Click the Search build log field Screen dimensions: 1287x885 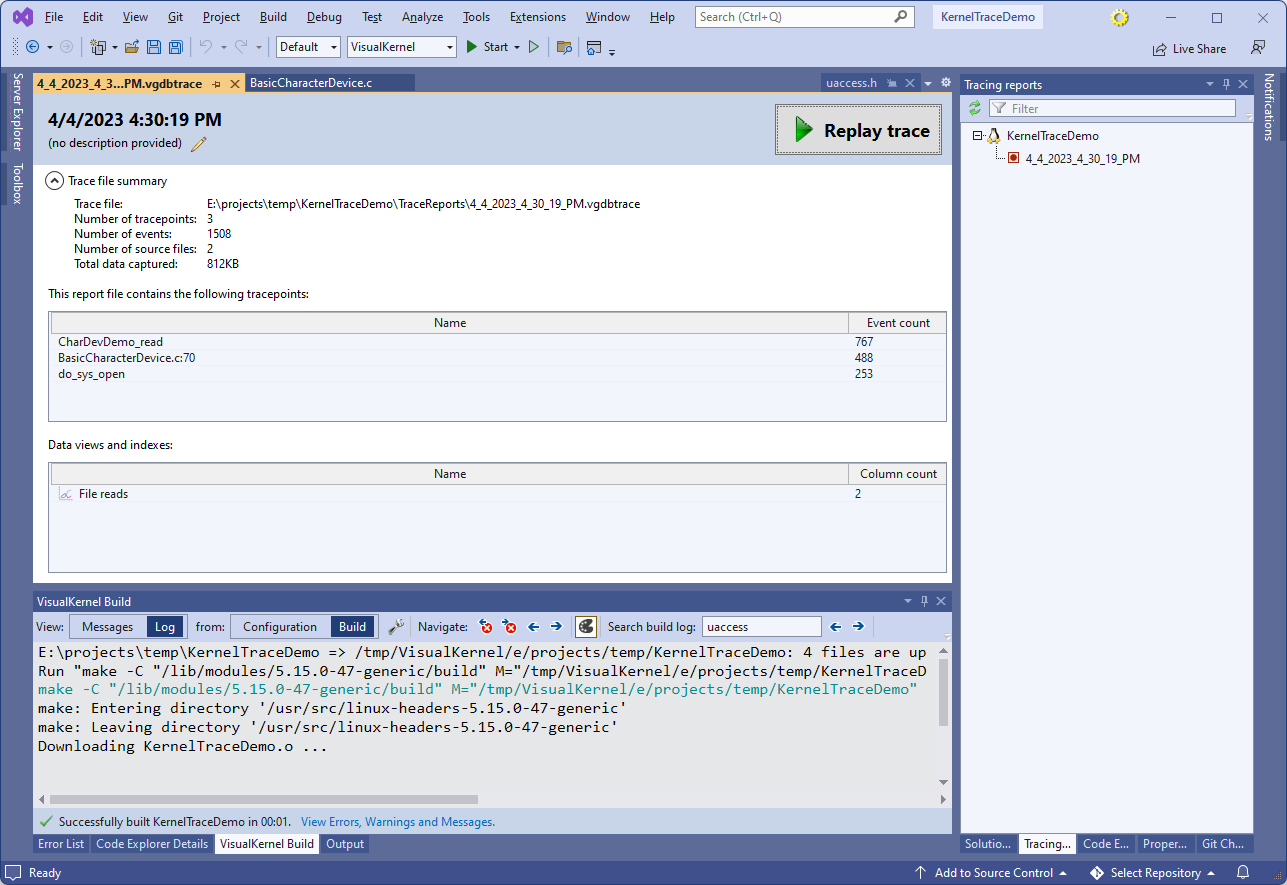pyautogui.click(x=761, y=627)
